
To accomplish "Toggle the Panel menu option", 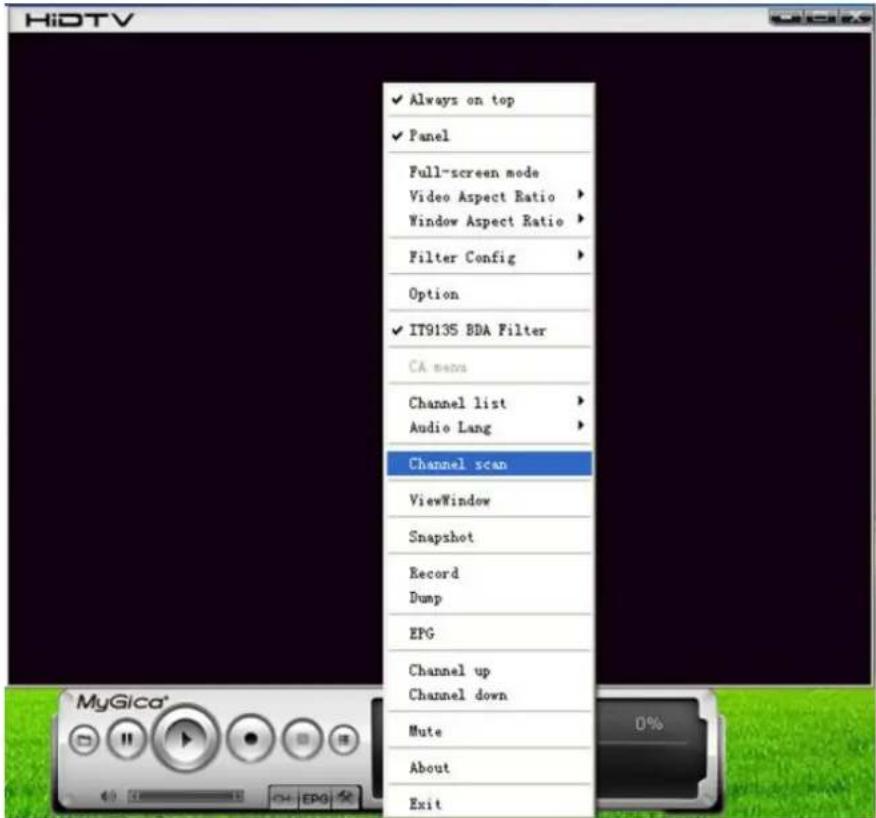I will click(489, 136).
